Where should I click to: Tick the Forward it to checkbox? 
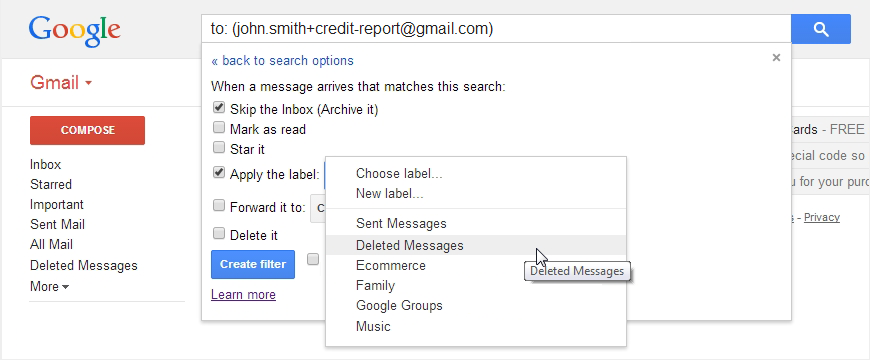pyautogui.click(x=219, y=206)
